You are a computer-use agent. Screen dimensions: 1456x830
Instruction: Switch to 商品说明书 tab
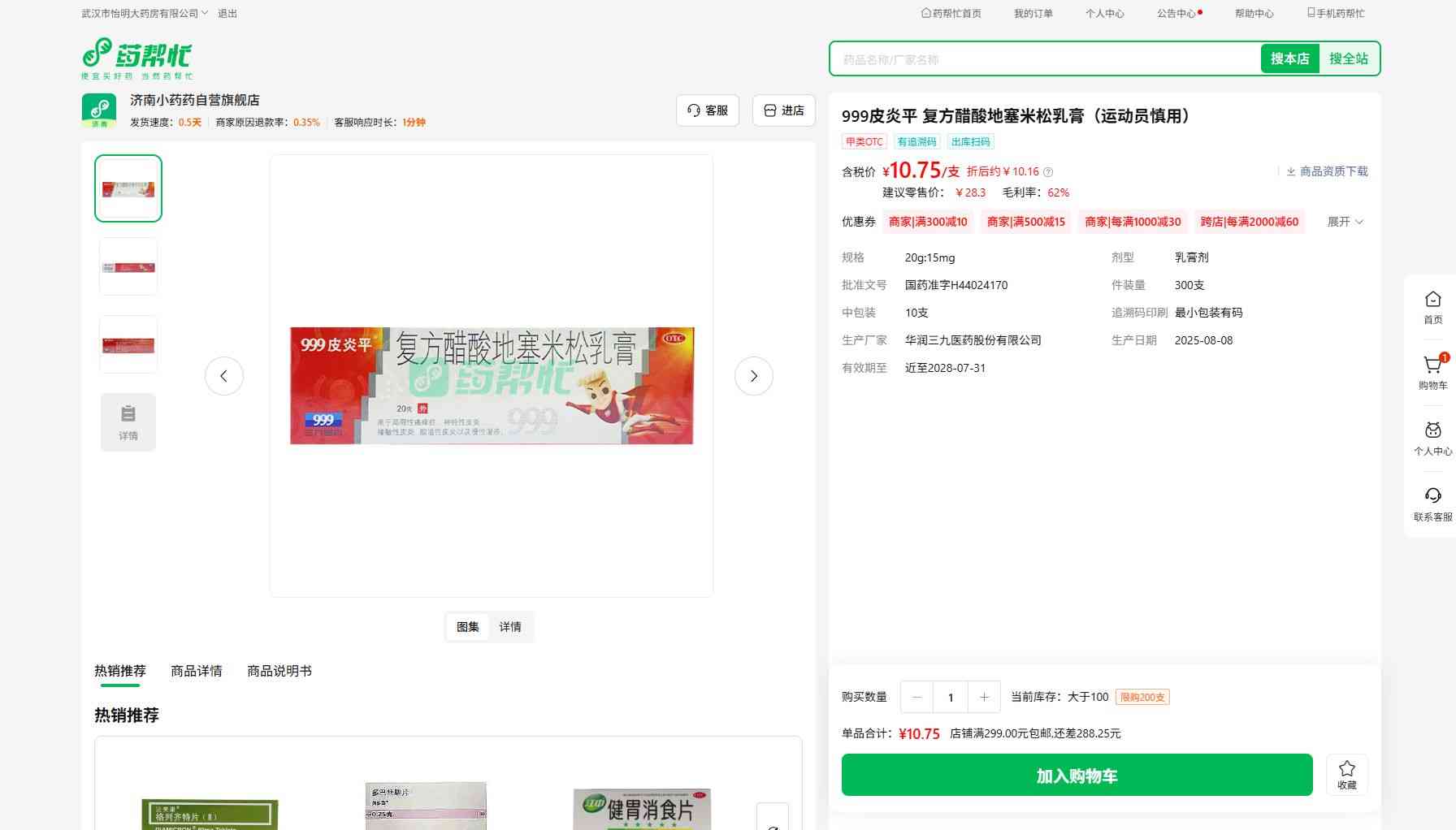point(279,671)
